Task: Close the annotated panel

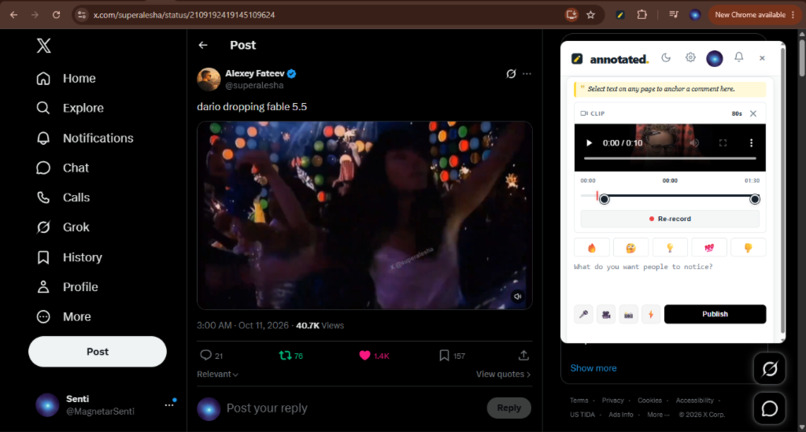Action: (762, 58)
